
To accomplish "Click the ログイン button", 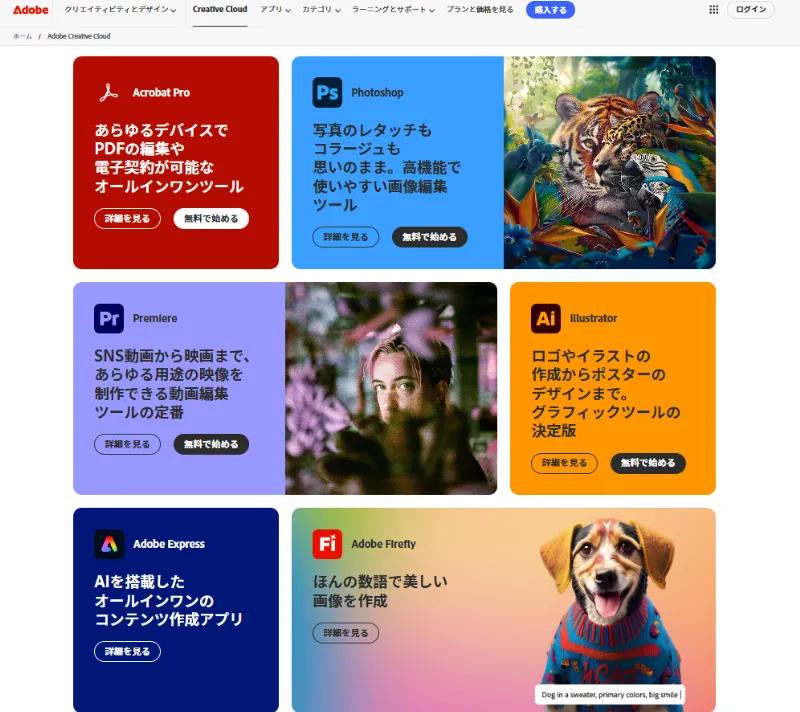I will click(x=751, y=10).
